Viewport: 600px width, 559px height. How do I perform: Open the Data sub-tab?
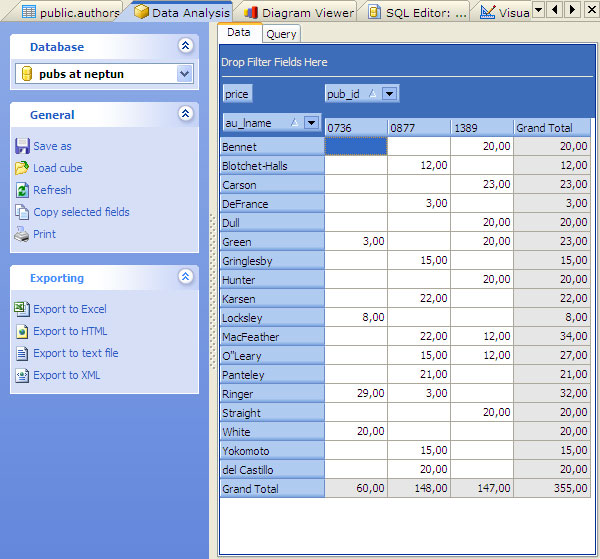240,33
